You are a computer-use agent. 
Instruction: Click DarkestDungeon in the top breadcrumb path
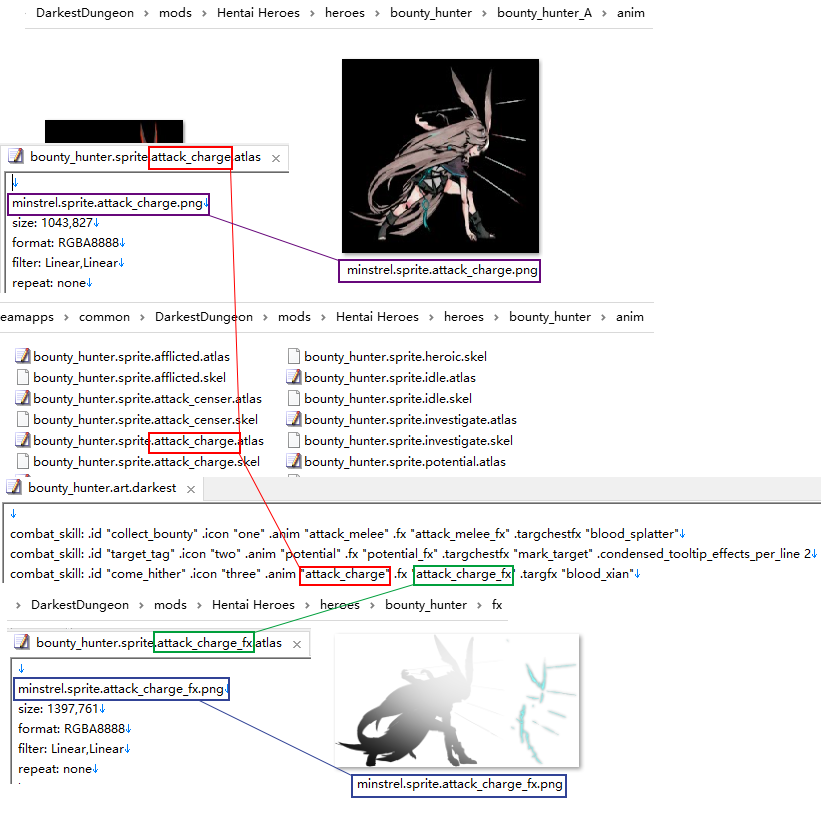pyautogui.click(x=85, y=13)
